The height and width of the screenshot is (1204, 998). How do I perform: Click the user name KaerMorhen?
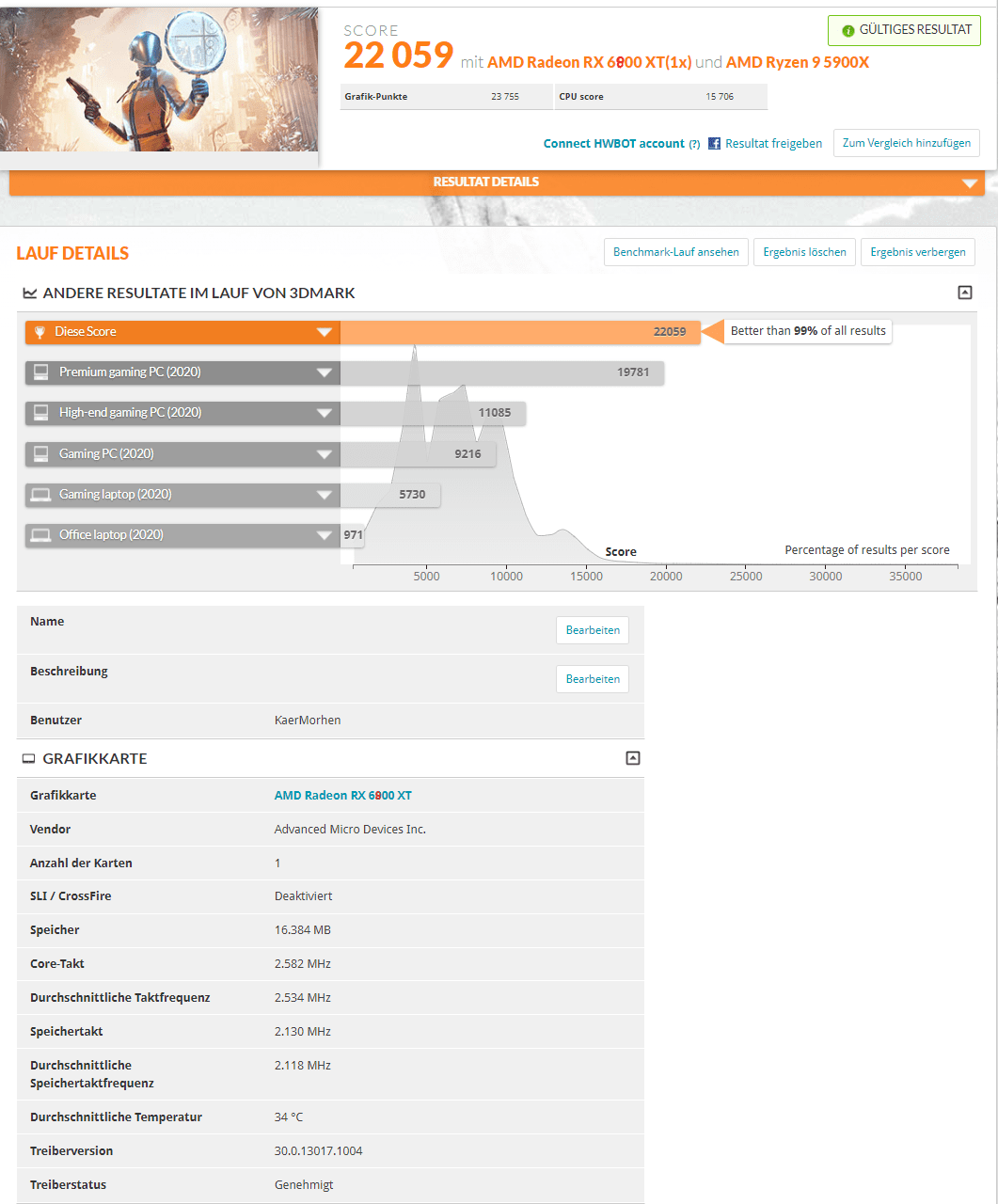click(308, 721)
